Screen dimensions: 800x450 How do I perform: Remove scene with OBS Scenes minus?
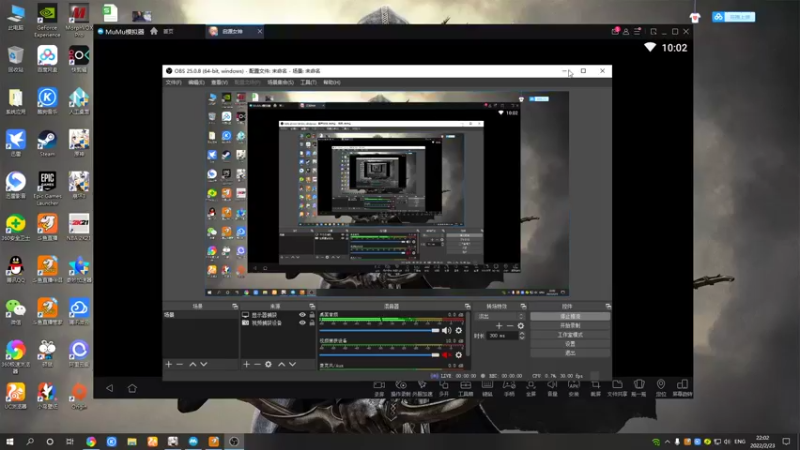(x=180, y=364)
